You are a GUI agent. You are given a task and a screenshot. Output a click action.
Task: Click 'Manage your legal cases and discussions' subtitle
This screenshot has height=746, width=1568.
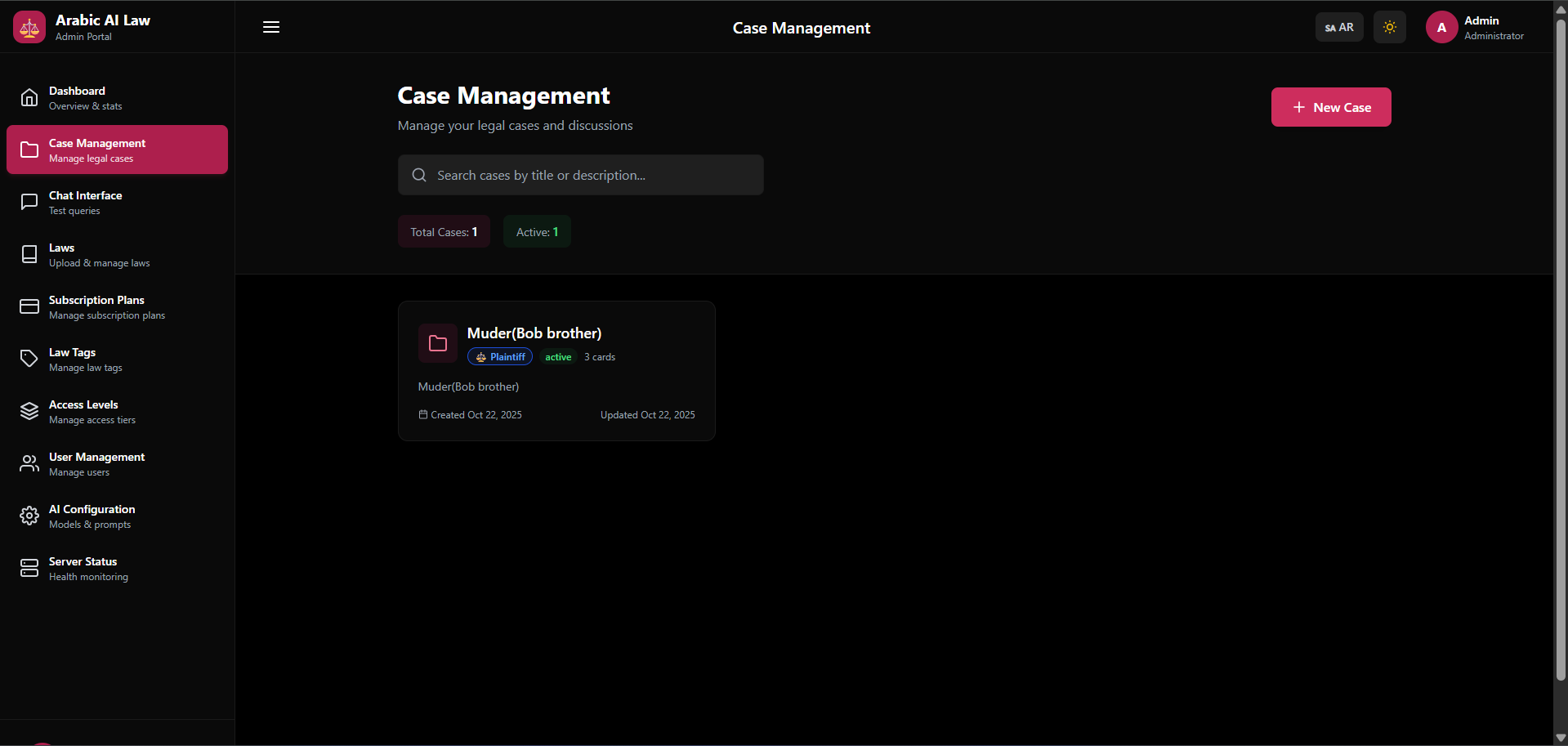tap(515, 126)
